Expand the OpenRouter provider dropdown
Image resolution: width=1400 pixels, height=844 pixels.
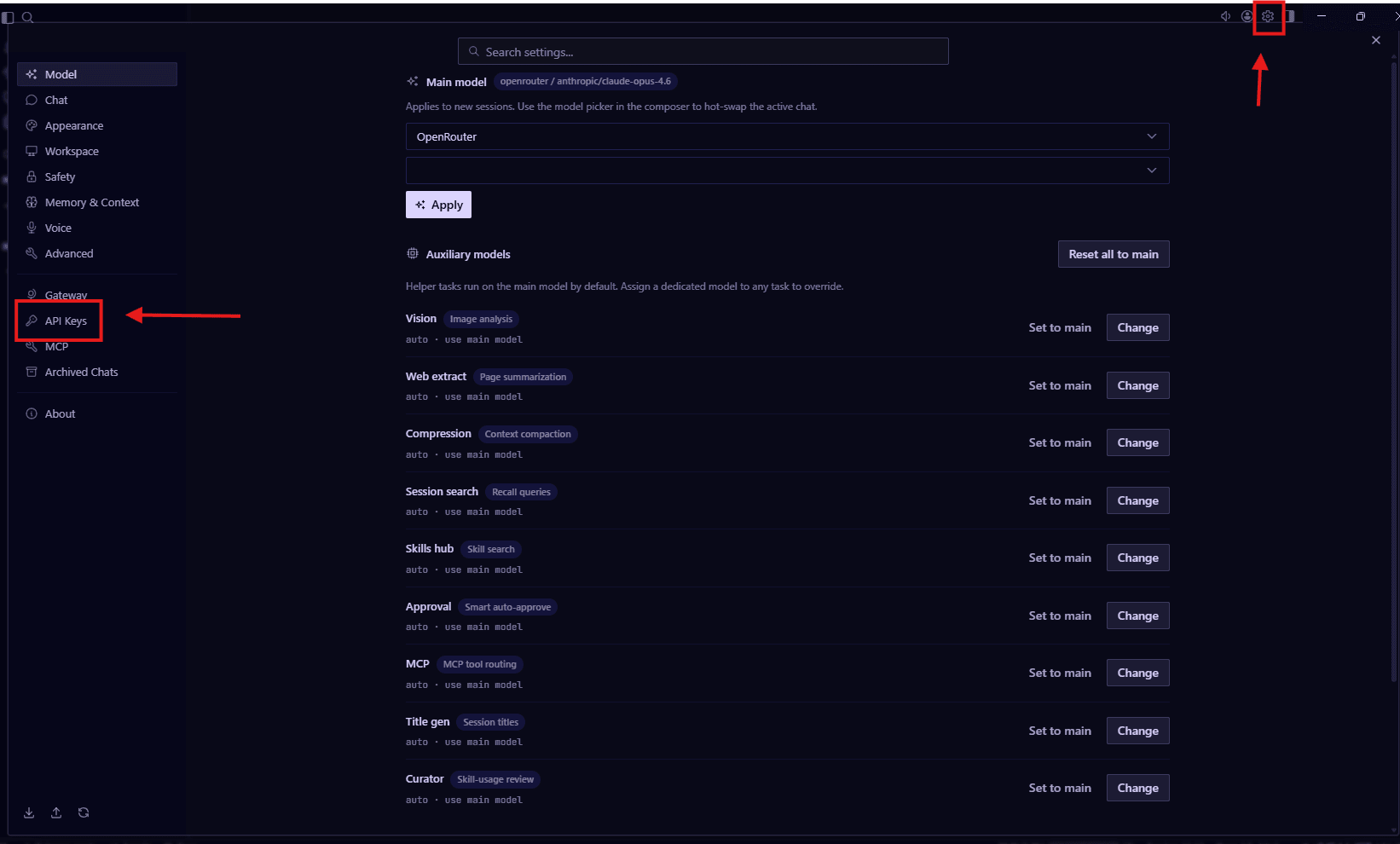[x=787, y=136]
